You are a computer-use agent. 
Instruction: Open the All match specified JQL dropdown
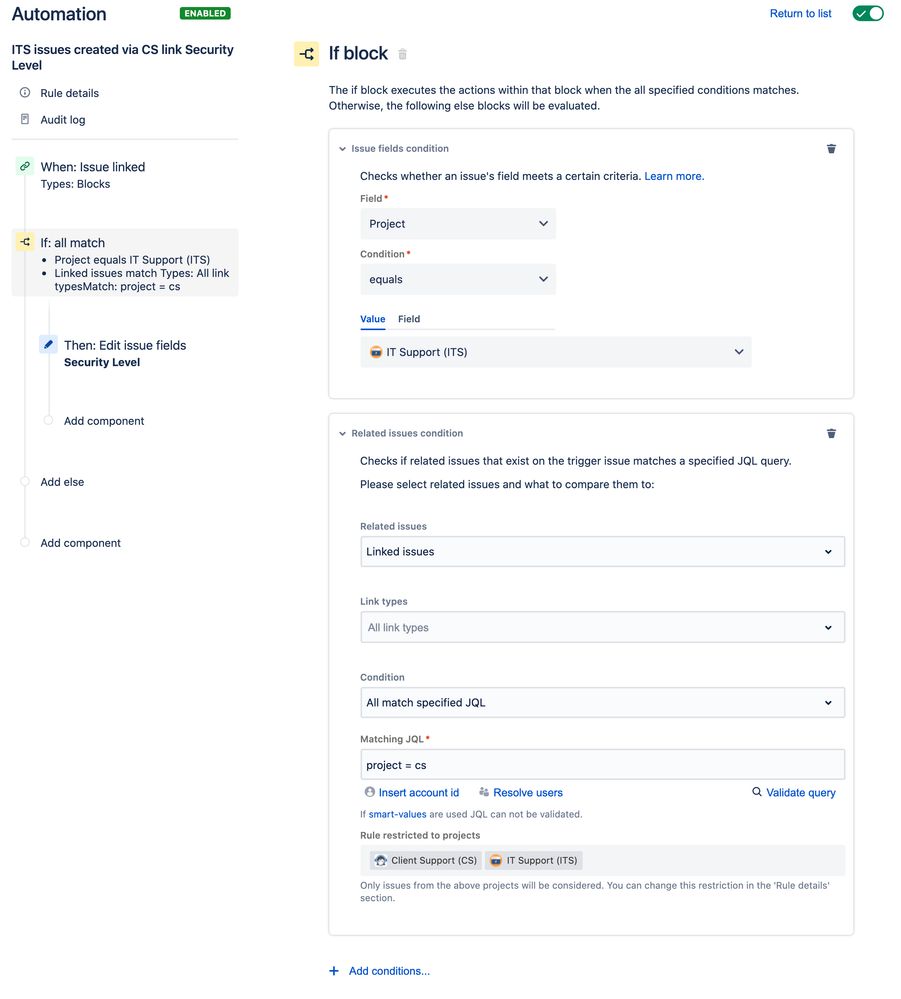(602, 703)
